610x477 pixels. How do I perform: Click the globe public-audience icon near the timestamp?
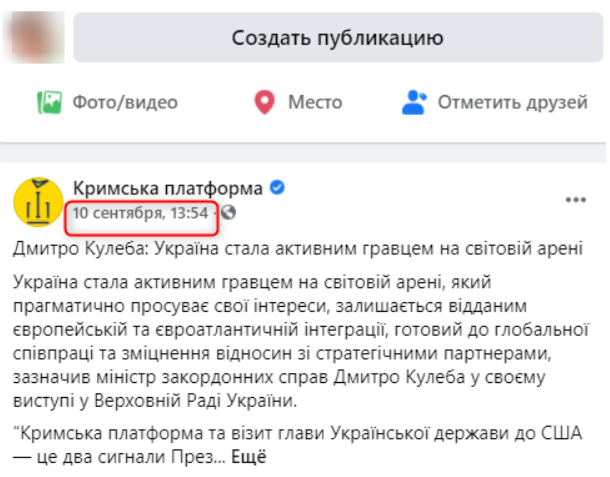[x=228, y=213]
